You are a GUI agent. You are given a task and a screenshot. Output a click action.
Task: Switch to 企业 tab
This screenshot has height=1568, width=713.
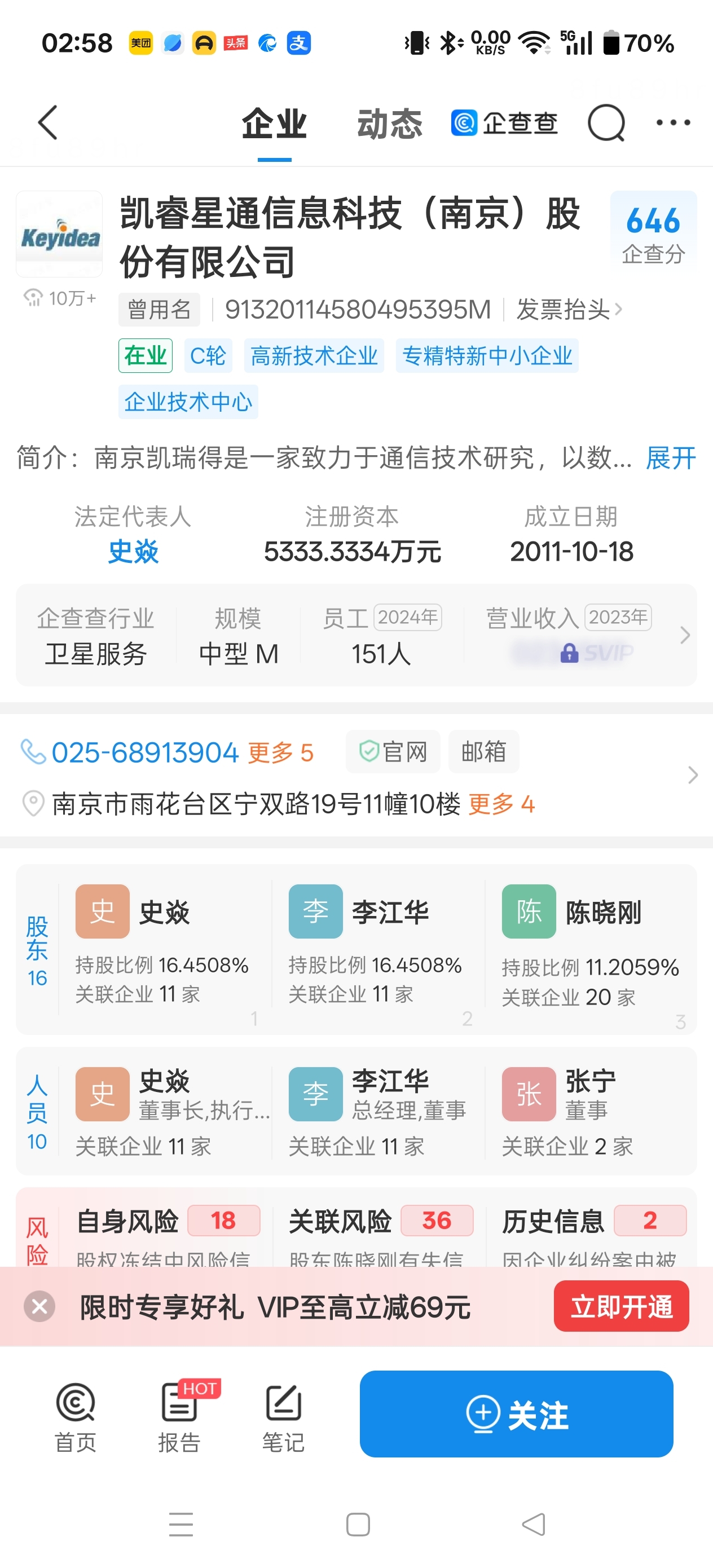point(274,124)
